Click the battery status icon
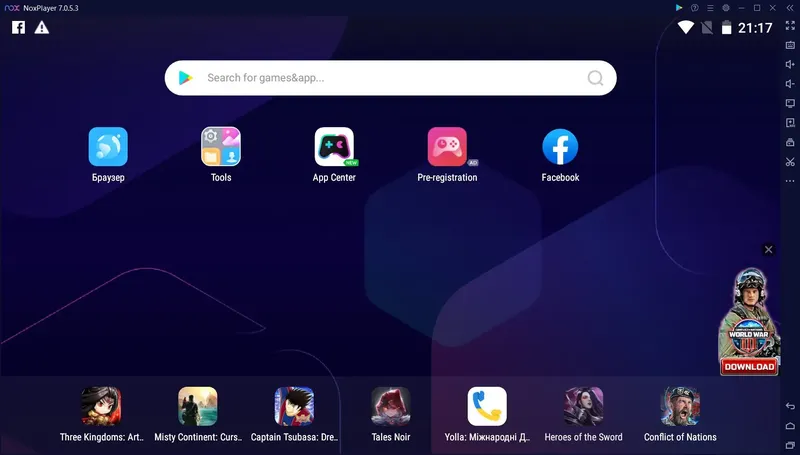Viewport: 800px width, 455px height. click(727, 28)
